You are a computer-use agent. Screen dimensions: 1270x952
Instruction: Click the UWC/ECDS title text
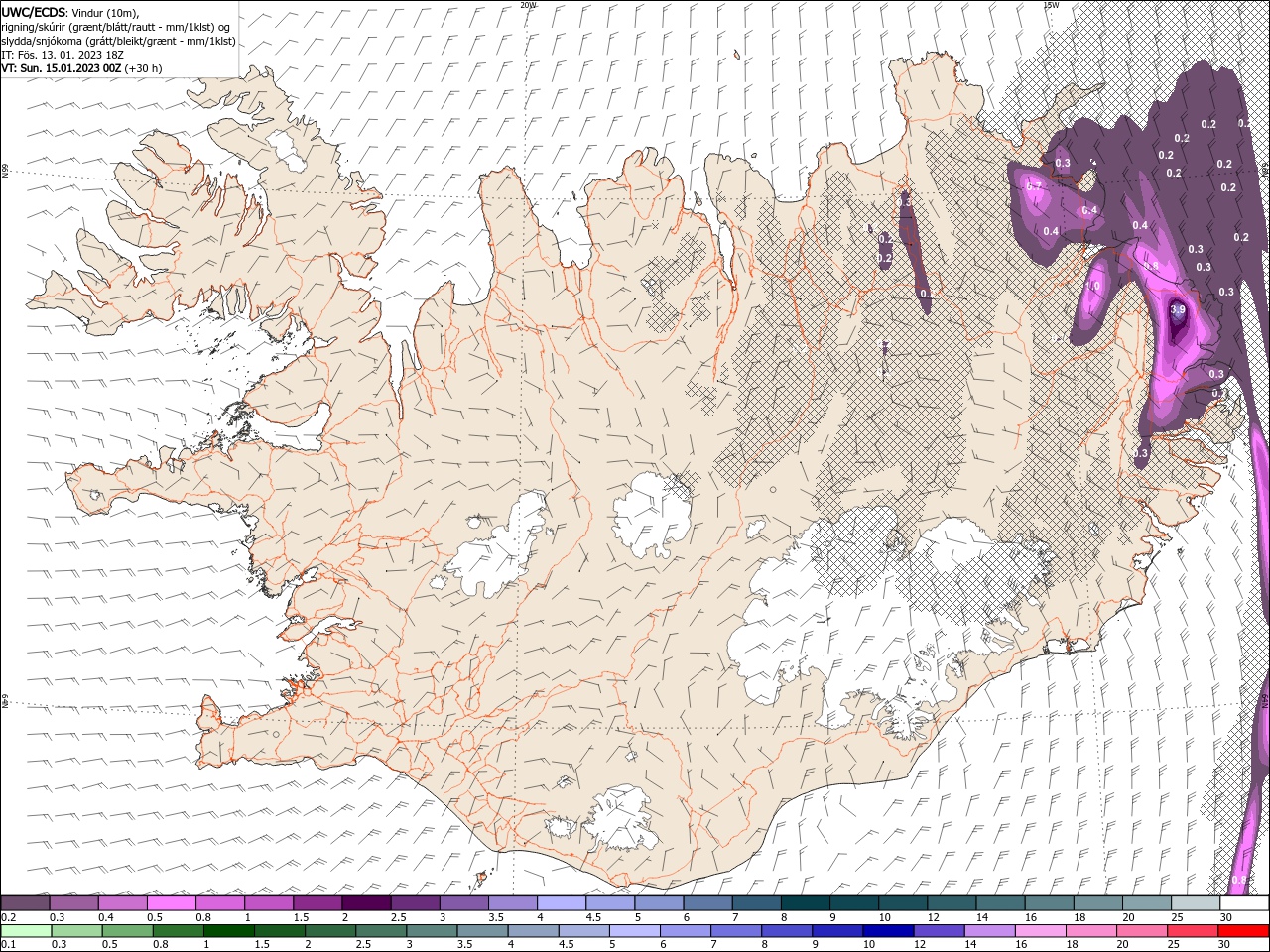33,12
